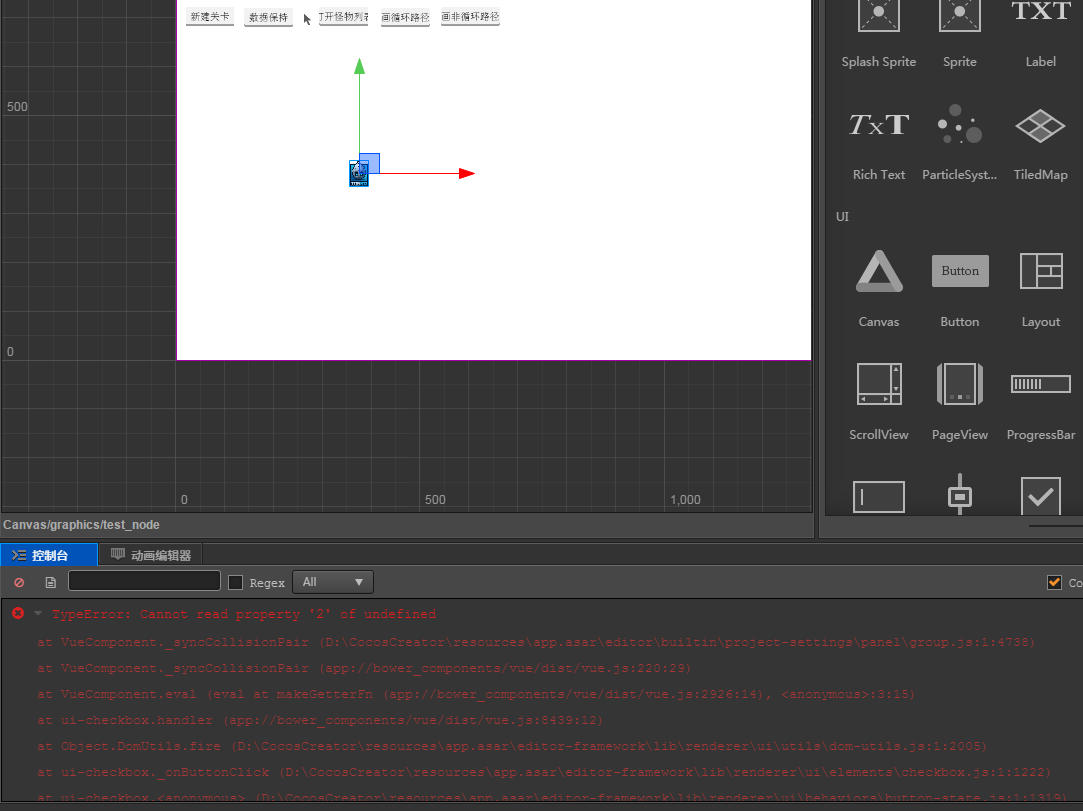Screen dimensions: 1083x811
Task: Click the 新建关卡 button
Action: (x=210, y=17)
